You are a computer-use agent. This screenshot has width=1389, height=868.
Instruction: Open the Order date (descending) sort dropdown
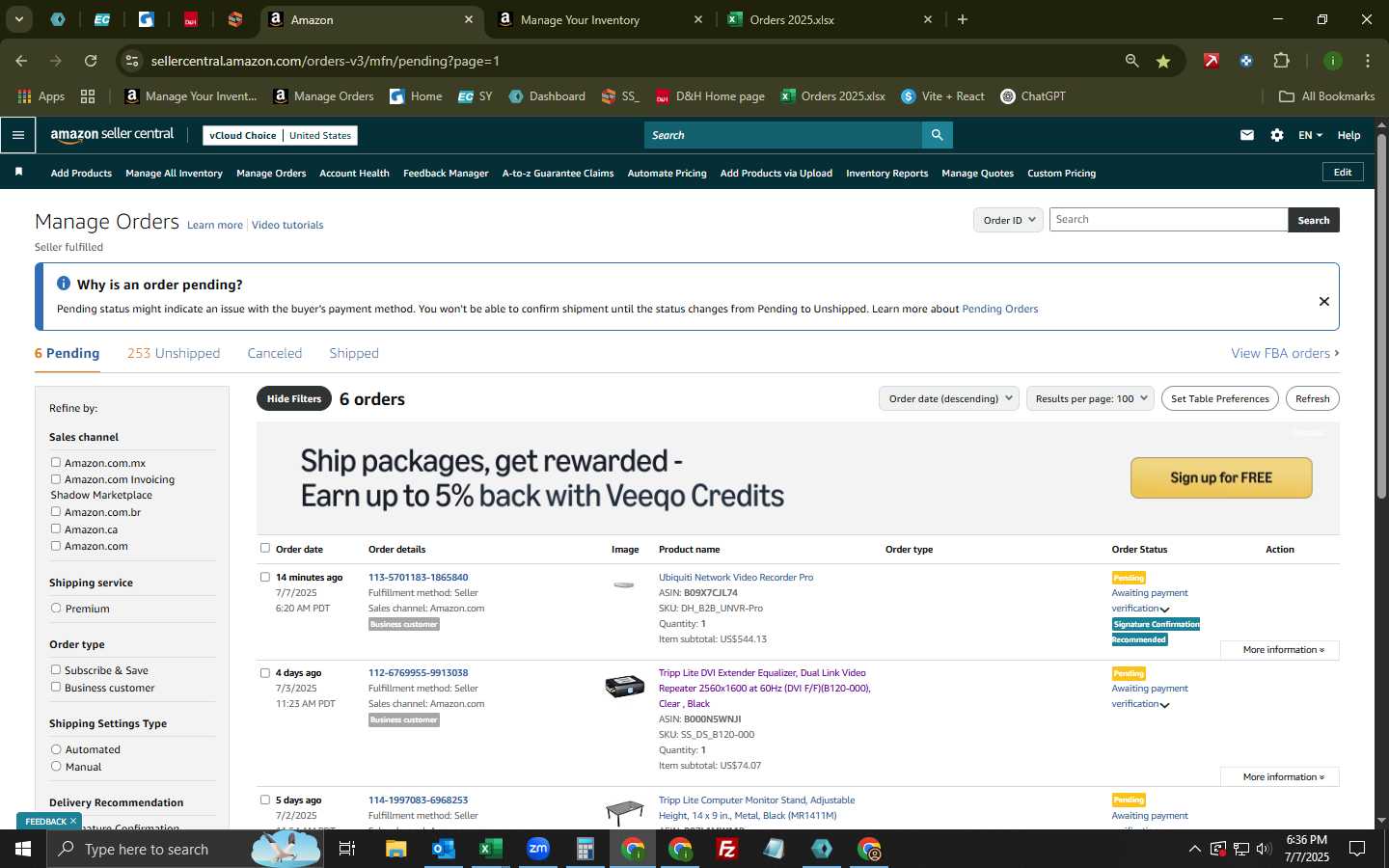coord(949,398)
